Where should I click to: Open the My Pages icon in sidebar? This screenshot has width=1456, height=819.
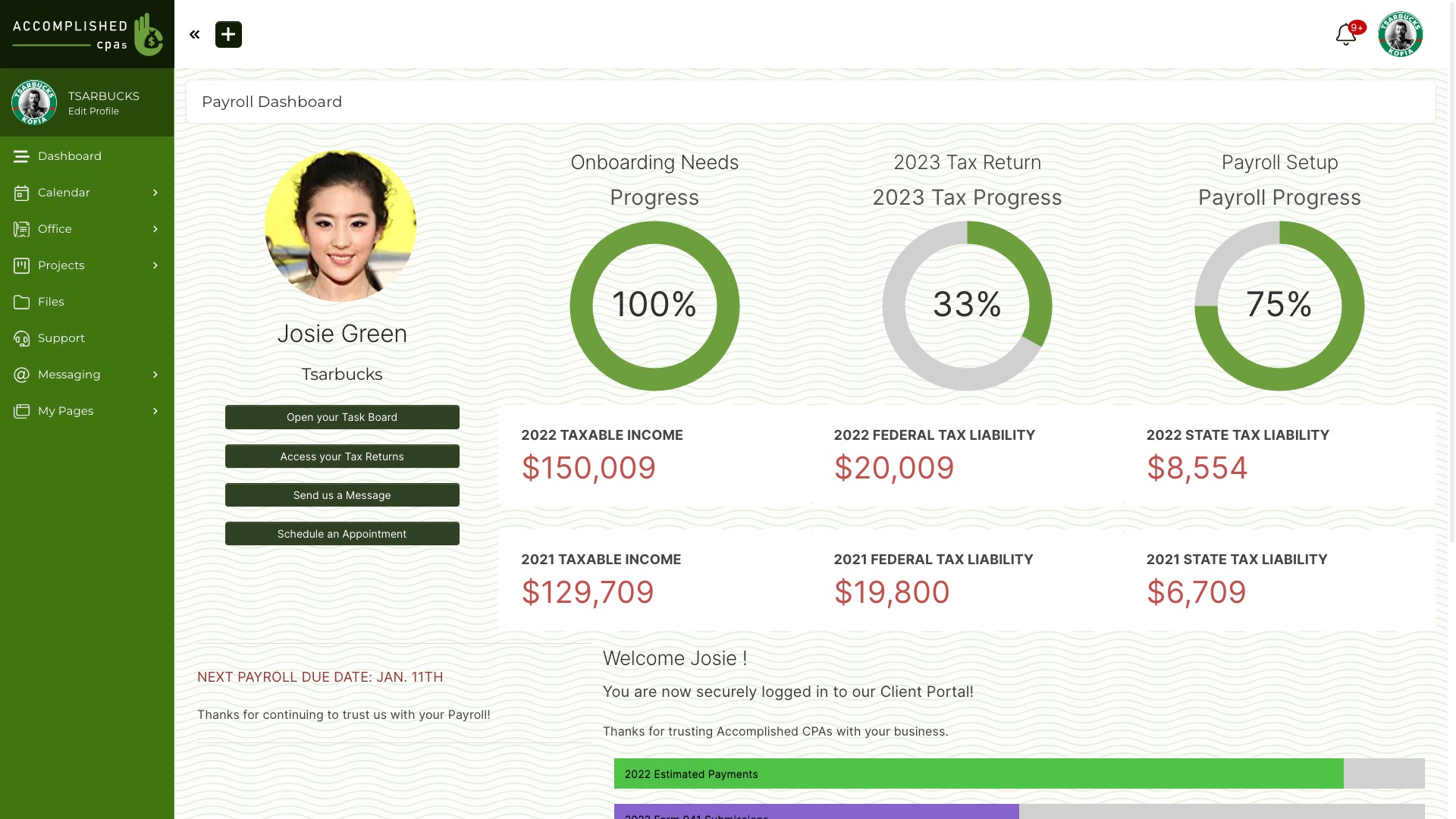(x=20, y=411)
